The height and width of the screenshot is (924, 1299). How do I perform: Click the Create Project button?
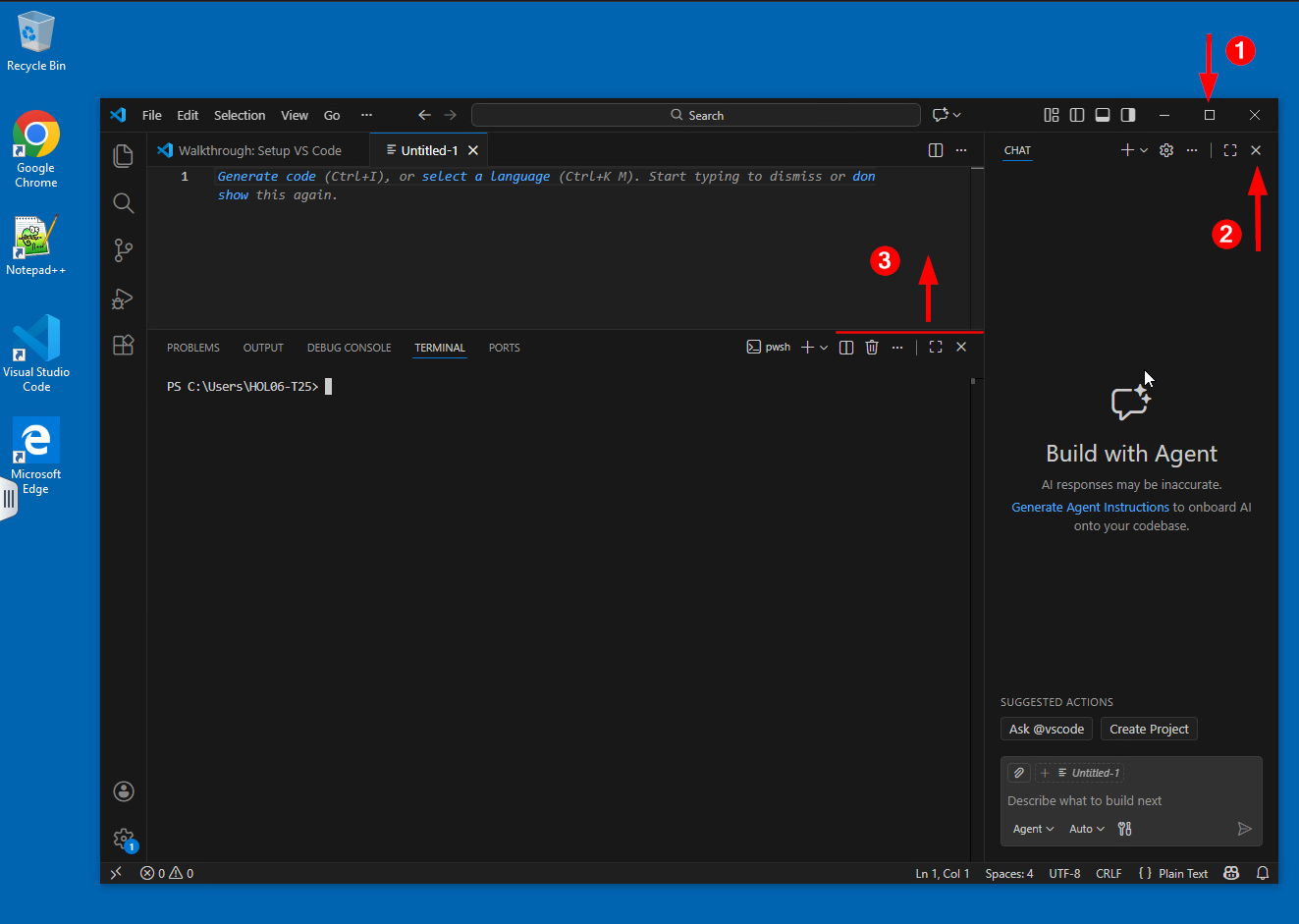(1148, 729)
